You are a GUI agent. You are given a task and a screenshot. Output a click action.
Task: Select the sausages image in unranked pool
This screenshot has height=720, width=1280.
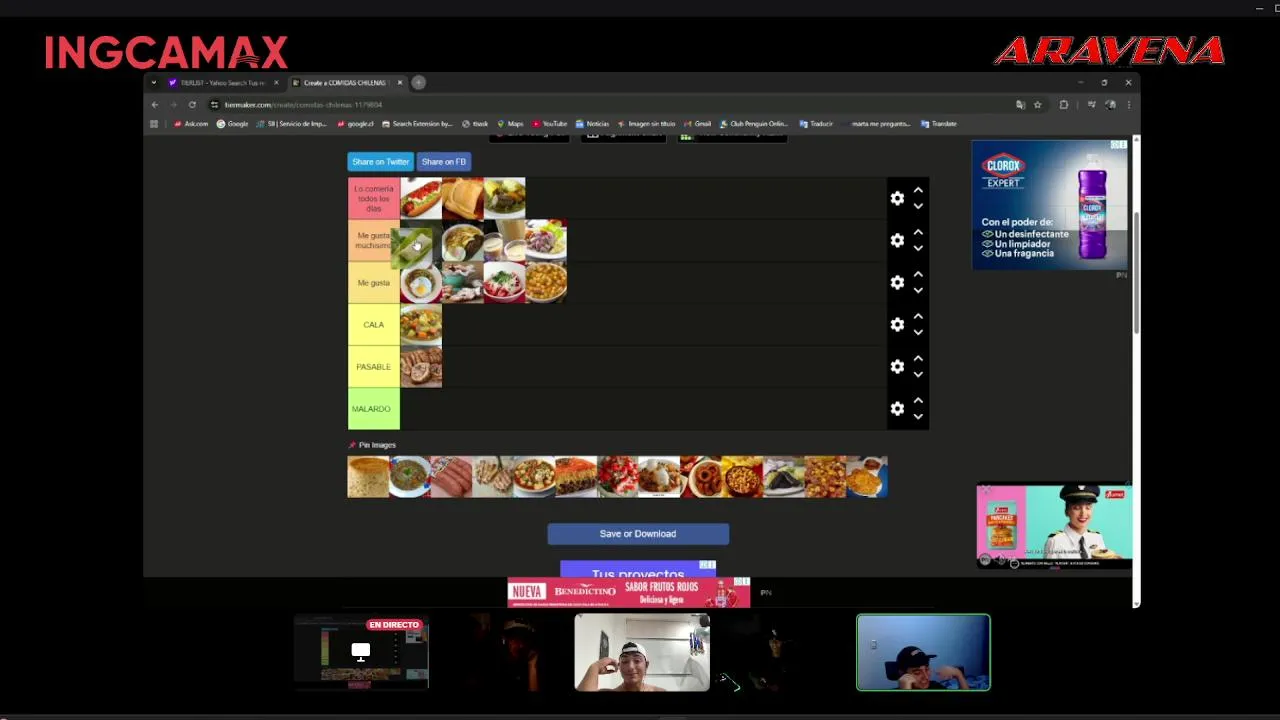(x=451, y=477)
